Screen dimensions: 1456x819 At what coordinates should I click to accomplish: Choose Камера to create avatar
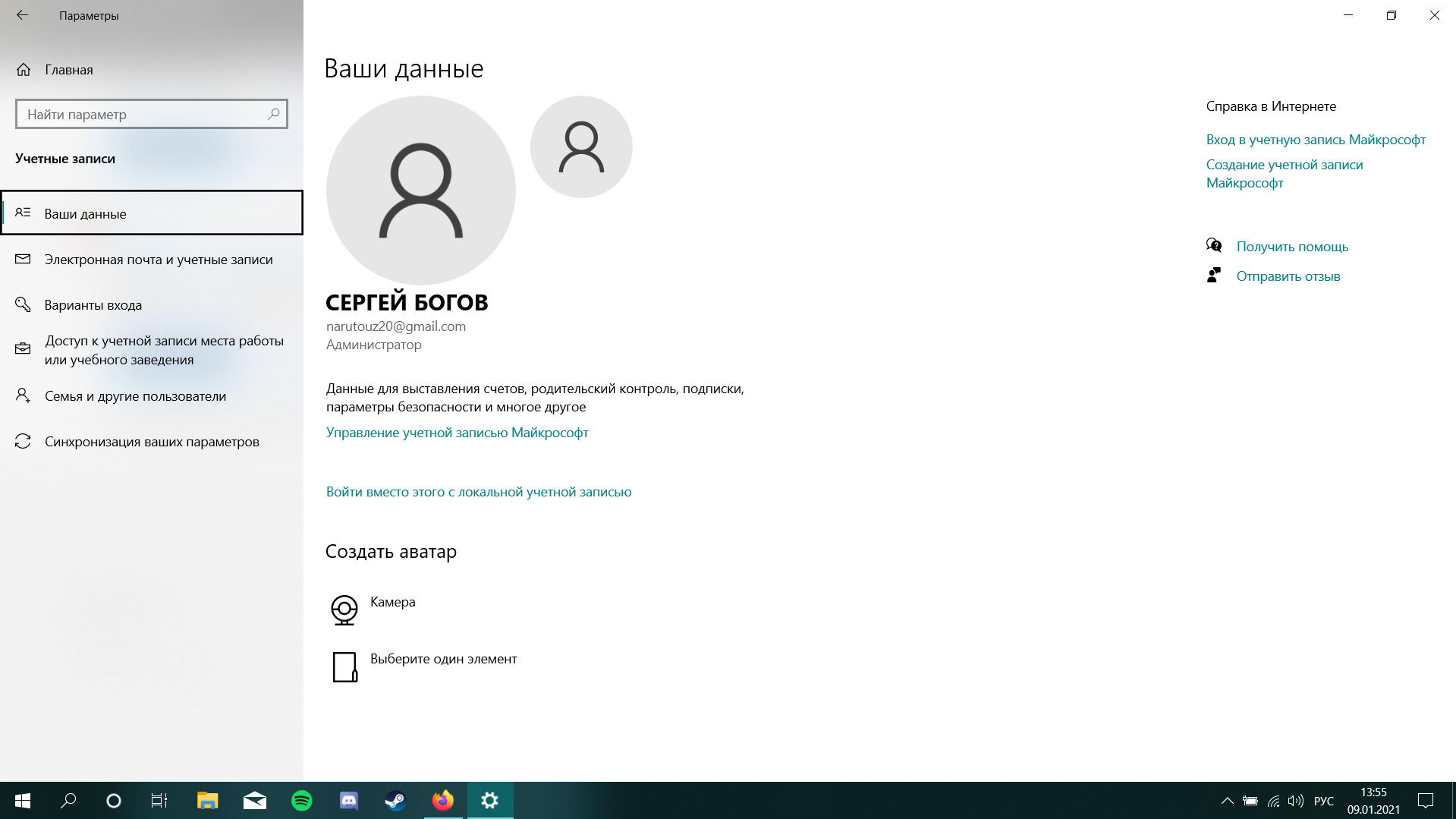point(393,602)
